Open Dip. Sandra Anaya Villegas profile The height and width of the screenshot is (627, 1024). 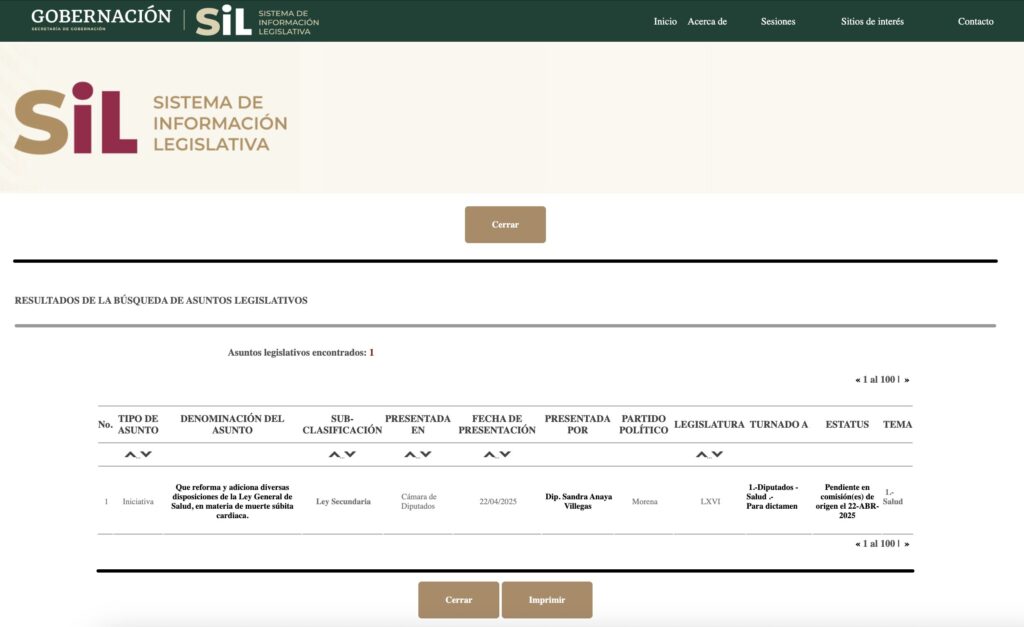(x=578, y=501)
